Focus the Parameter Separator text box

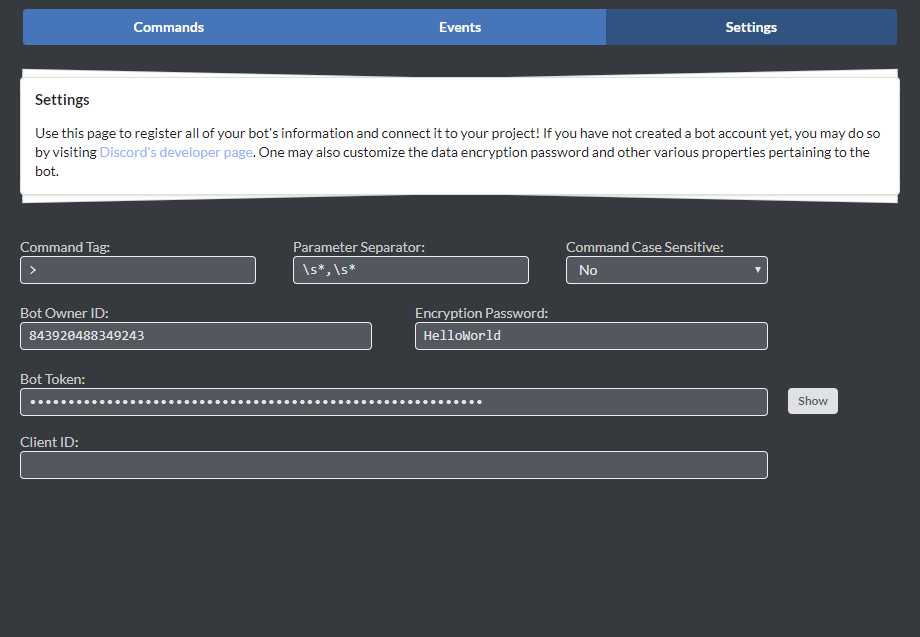410,270
